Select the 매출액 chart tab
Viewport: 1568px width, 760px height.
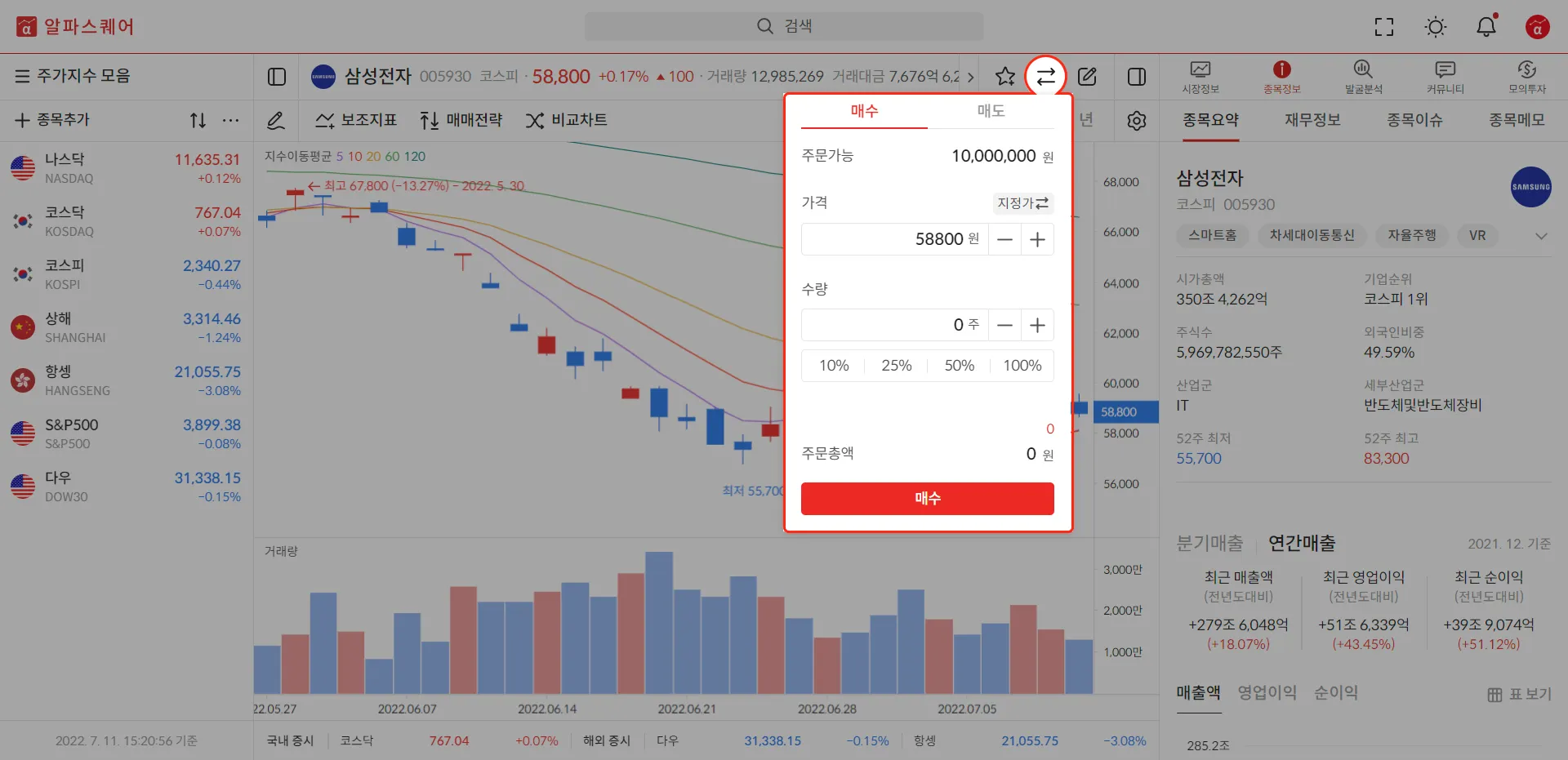(1198, 693)
